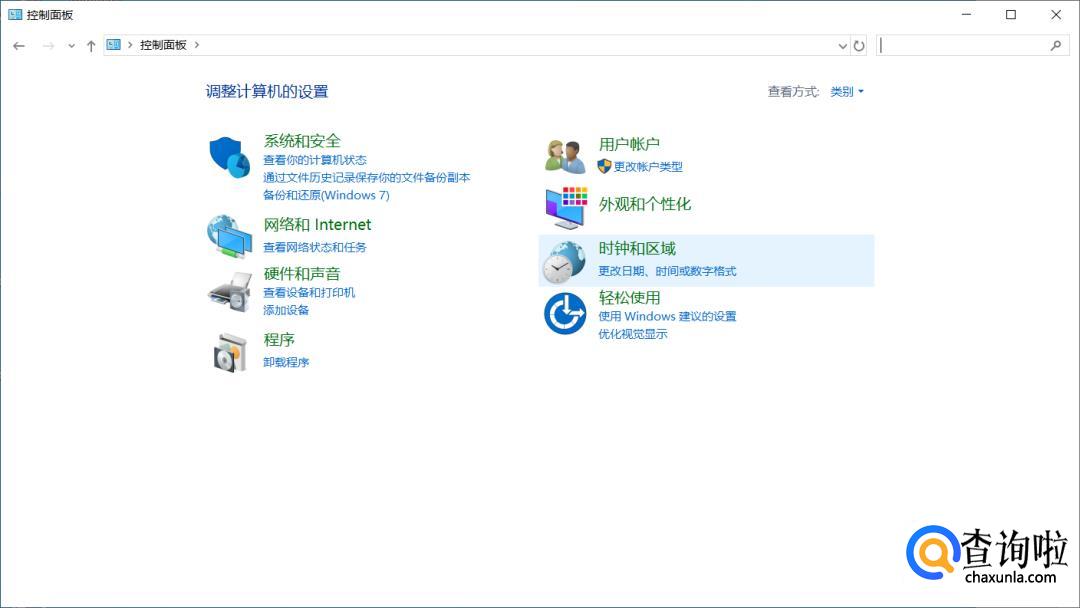The height and width of the screenshot is (608, 1080).
Task: Open the 用户帐户 heading link
Action: point(630,144)
